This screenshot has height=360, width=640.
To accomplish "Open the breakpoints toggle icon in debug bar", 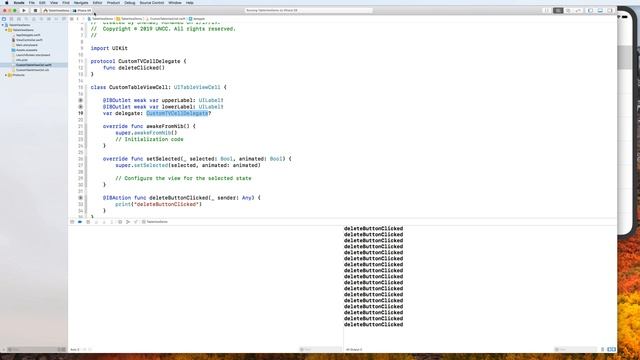I will click(80, 222).
